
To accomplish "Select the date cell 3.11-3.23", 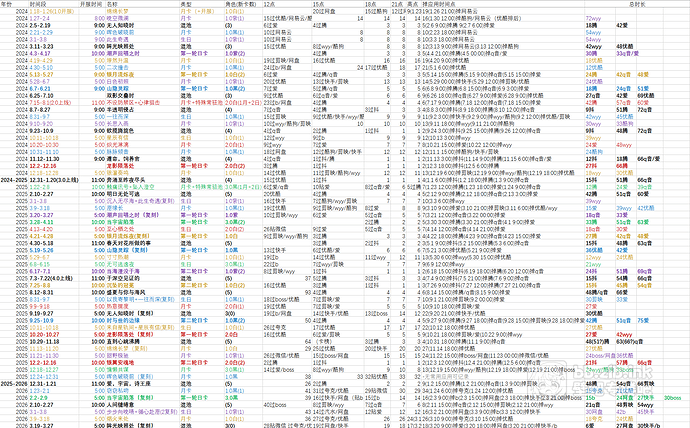I will [41, 46].
